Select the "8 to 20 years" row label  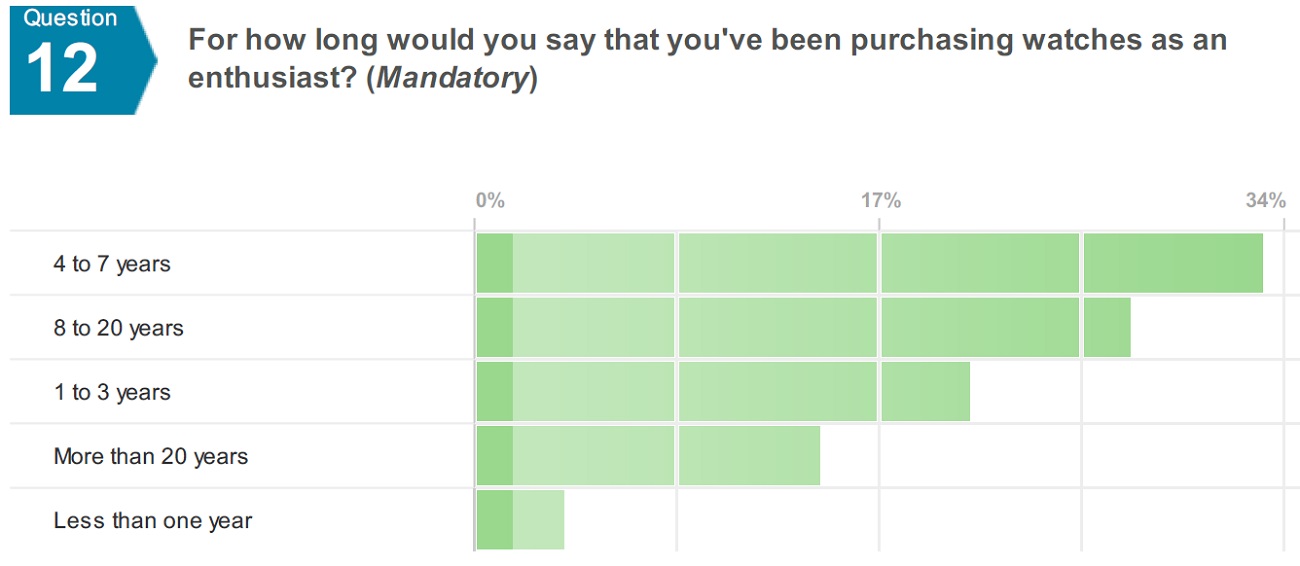[x=118, y=328]
